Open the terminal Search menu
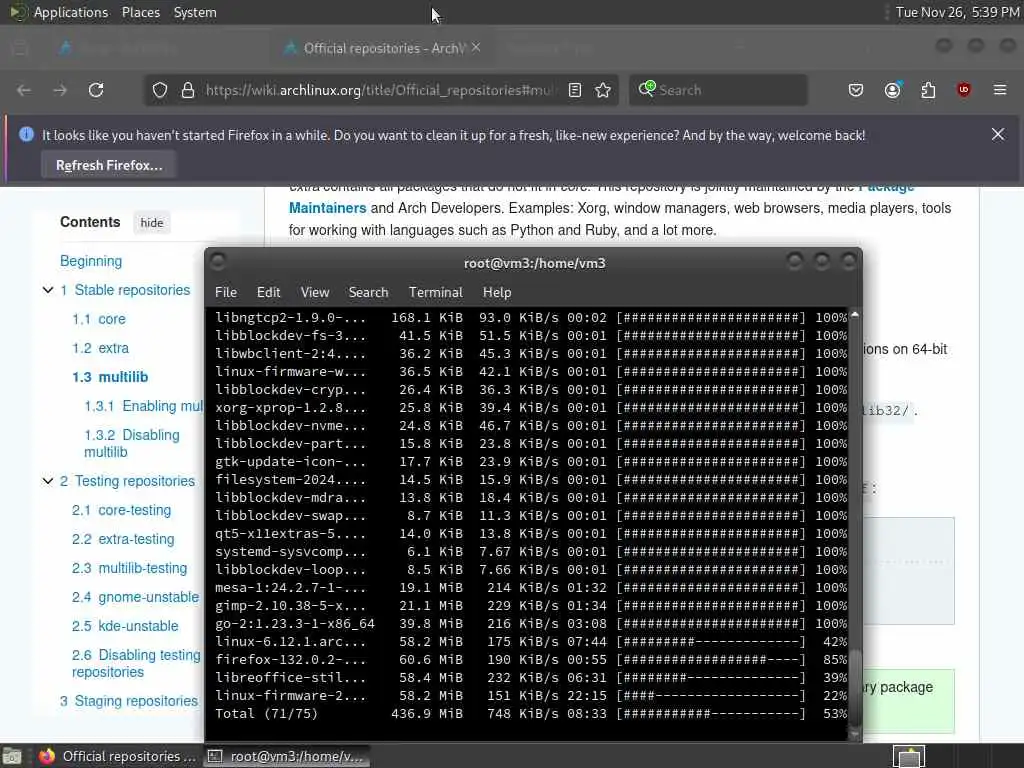Image resolution: width=1024 pixels, height=768 pixels. [x=368, y=292]
